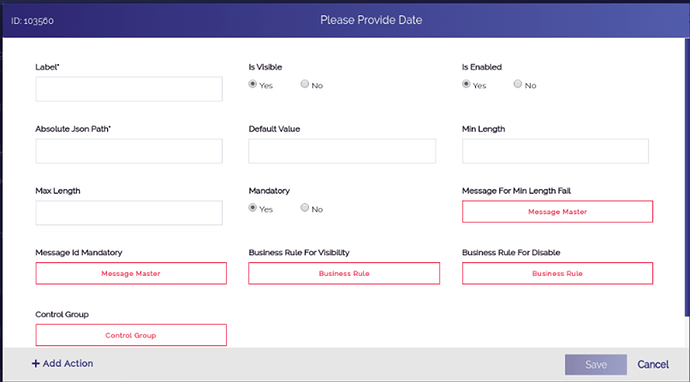Choose No under Is Enabled
The height and width of the screenshot is (382, 690).
tap(518, 84)
